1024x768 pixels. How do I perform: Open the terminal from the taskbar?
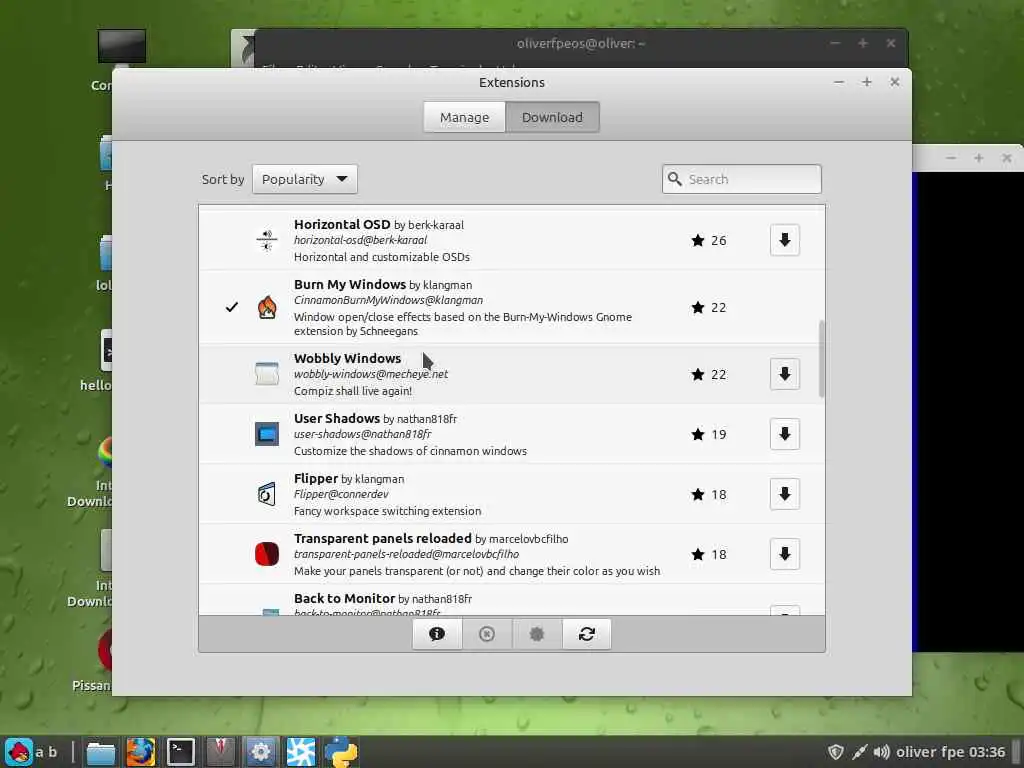[180, 752]
